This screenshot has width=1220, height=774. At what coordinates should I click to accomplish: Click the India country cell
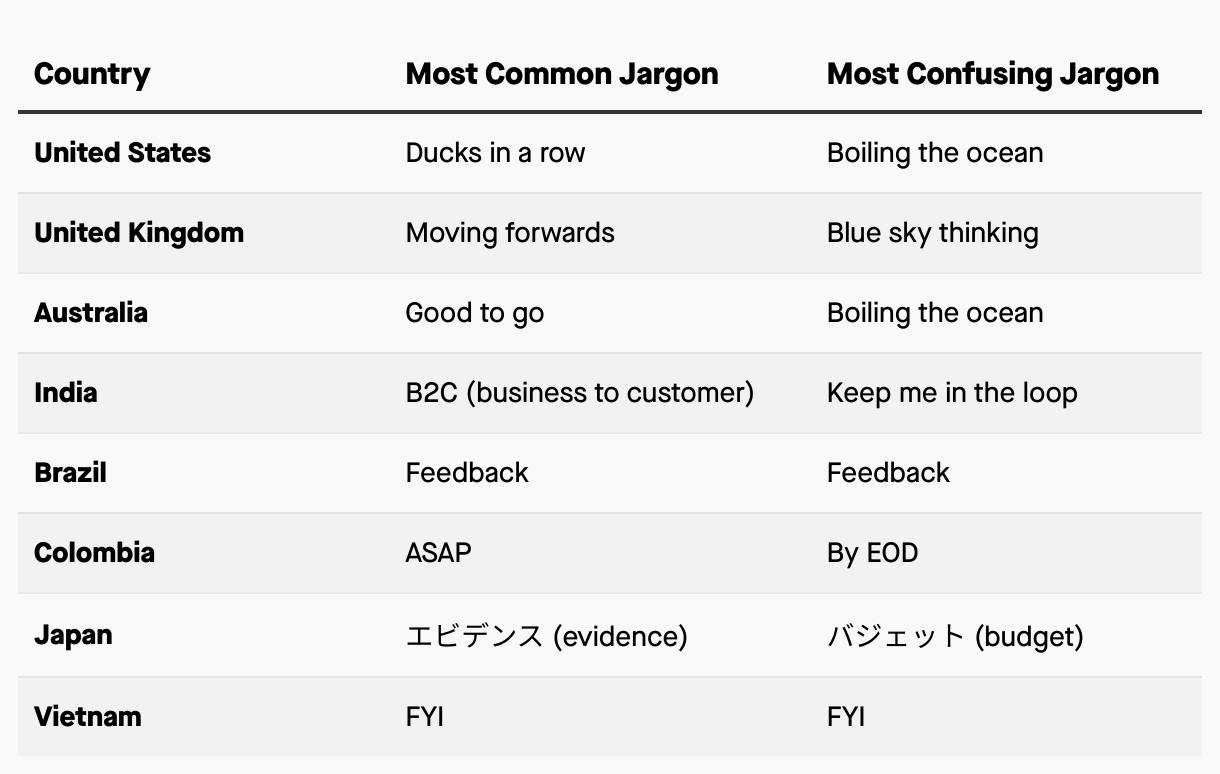tap(65, 393)
